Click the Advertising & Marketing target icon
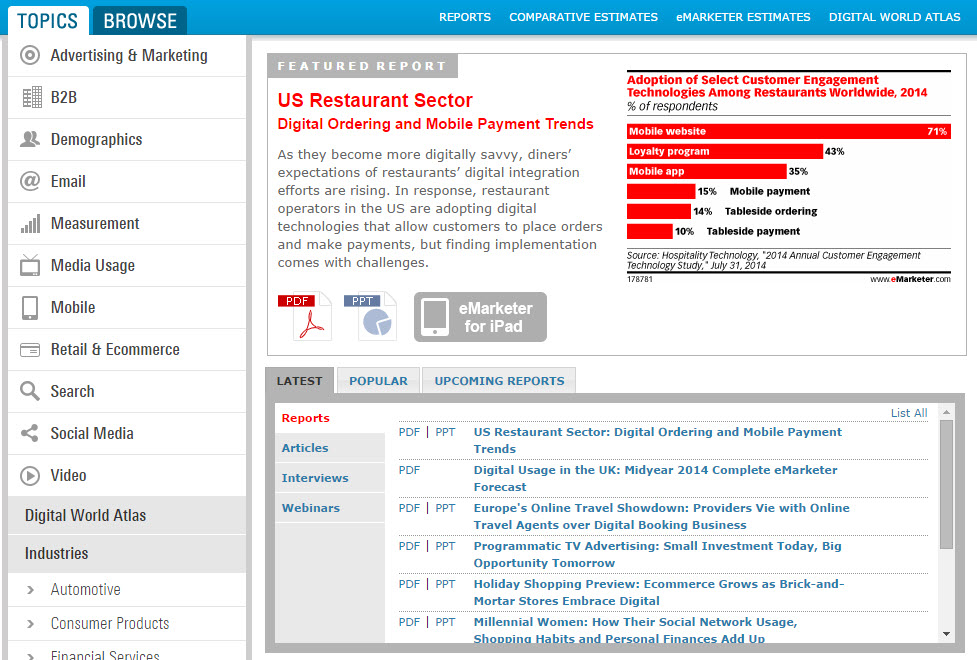Viewport: 977px width, 660px height. coord(30,55)
